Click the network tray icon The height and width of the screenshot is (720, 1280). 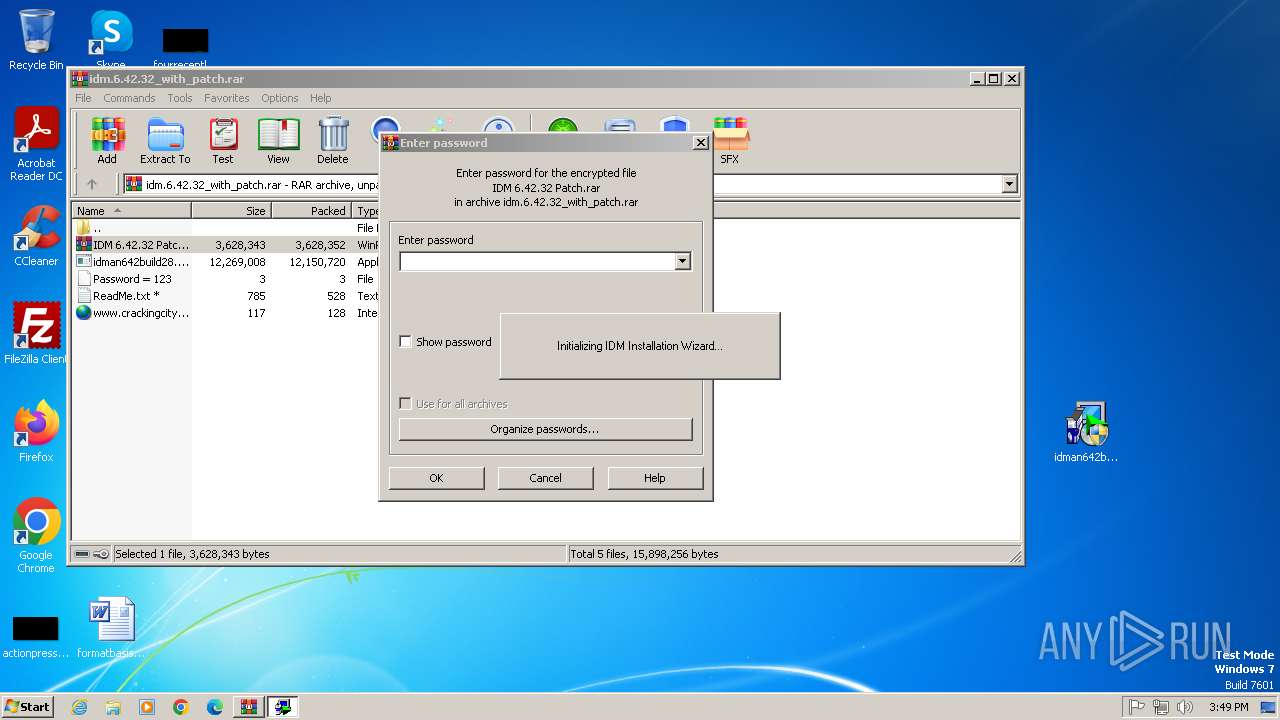(1161, 707)
